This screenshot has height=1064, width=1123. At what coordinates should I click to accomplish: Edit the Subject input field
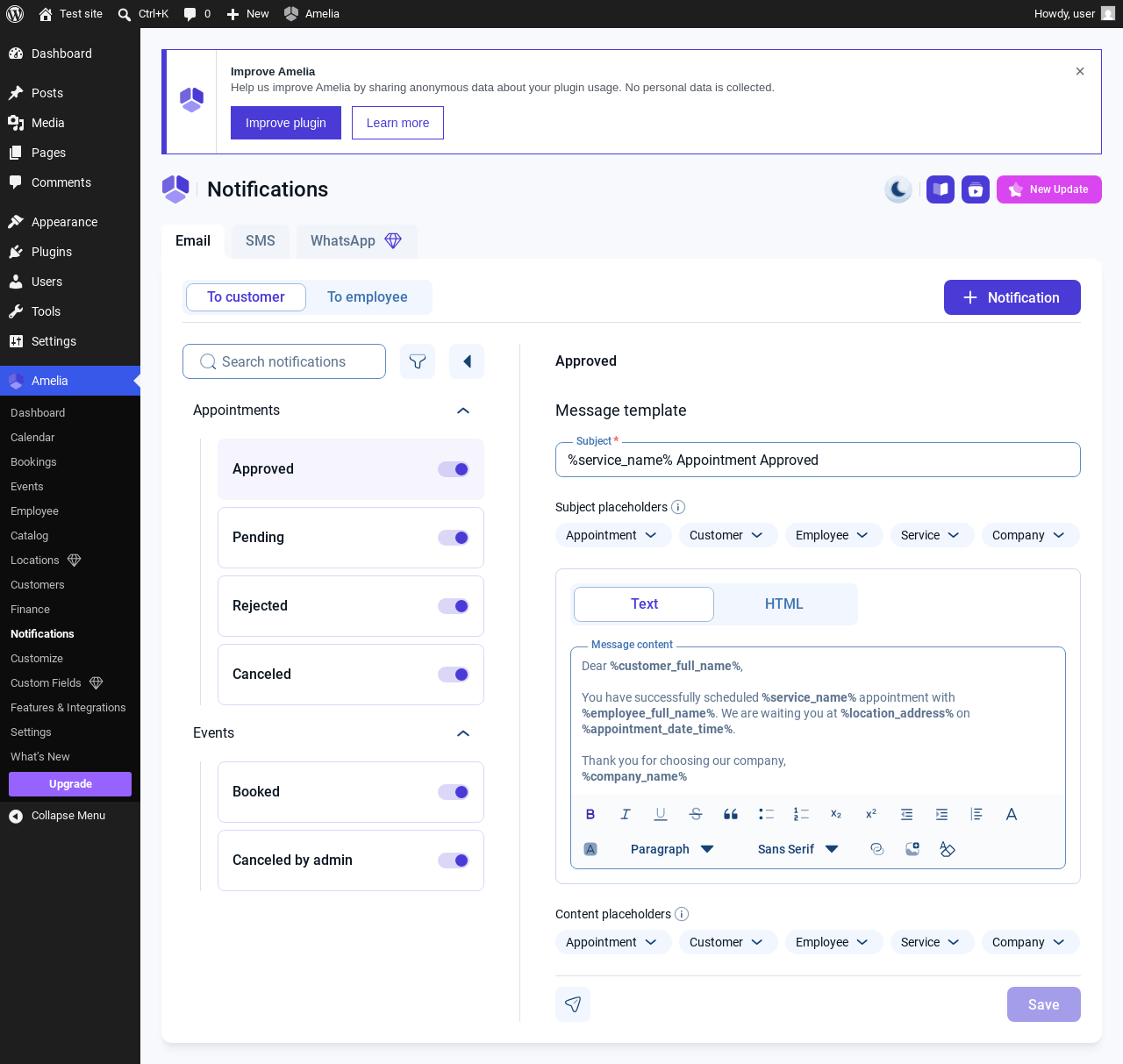coord(818,460)
